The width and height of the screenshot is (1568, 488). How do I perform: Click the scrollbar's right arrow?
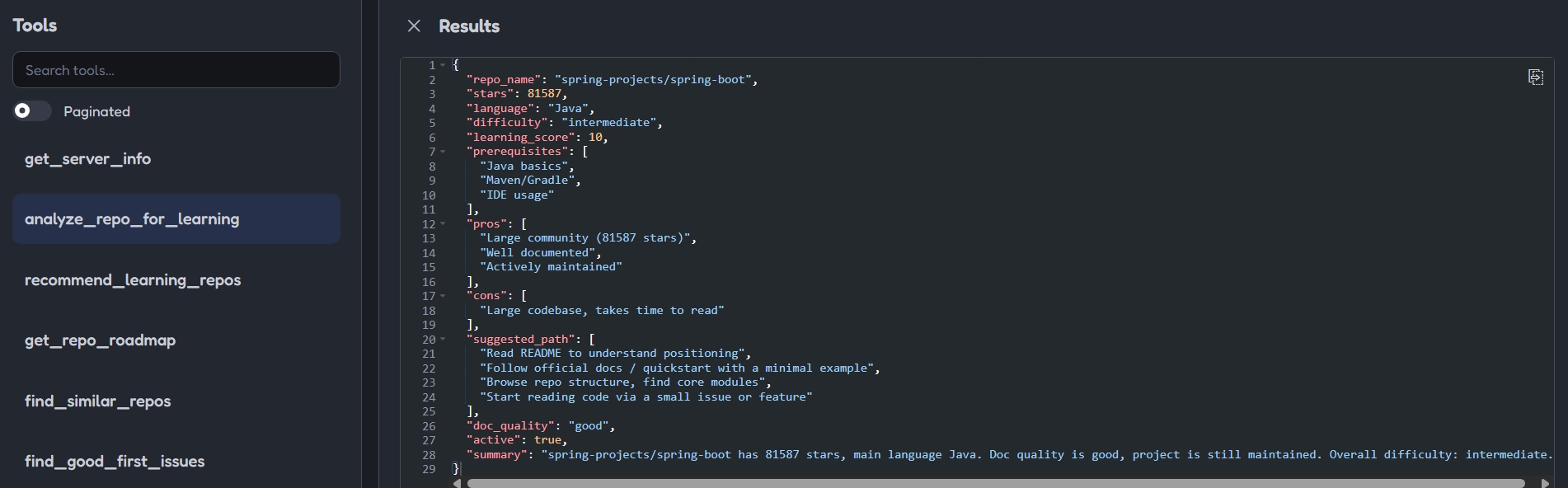click(1545, 483)
